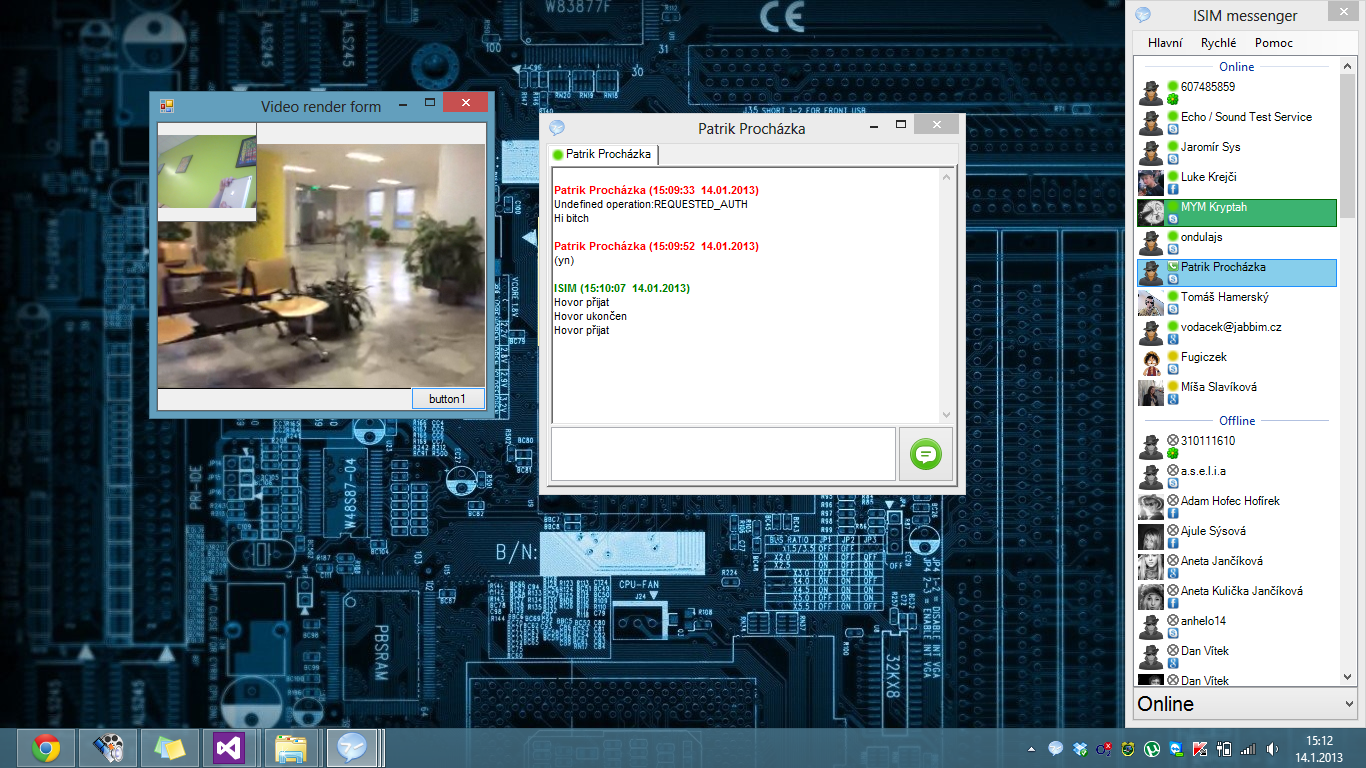Click the chat history scrollbar down arrow
Image resolution: width=1366 pixels, height=768 pixels.
click(947, 414)
